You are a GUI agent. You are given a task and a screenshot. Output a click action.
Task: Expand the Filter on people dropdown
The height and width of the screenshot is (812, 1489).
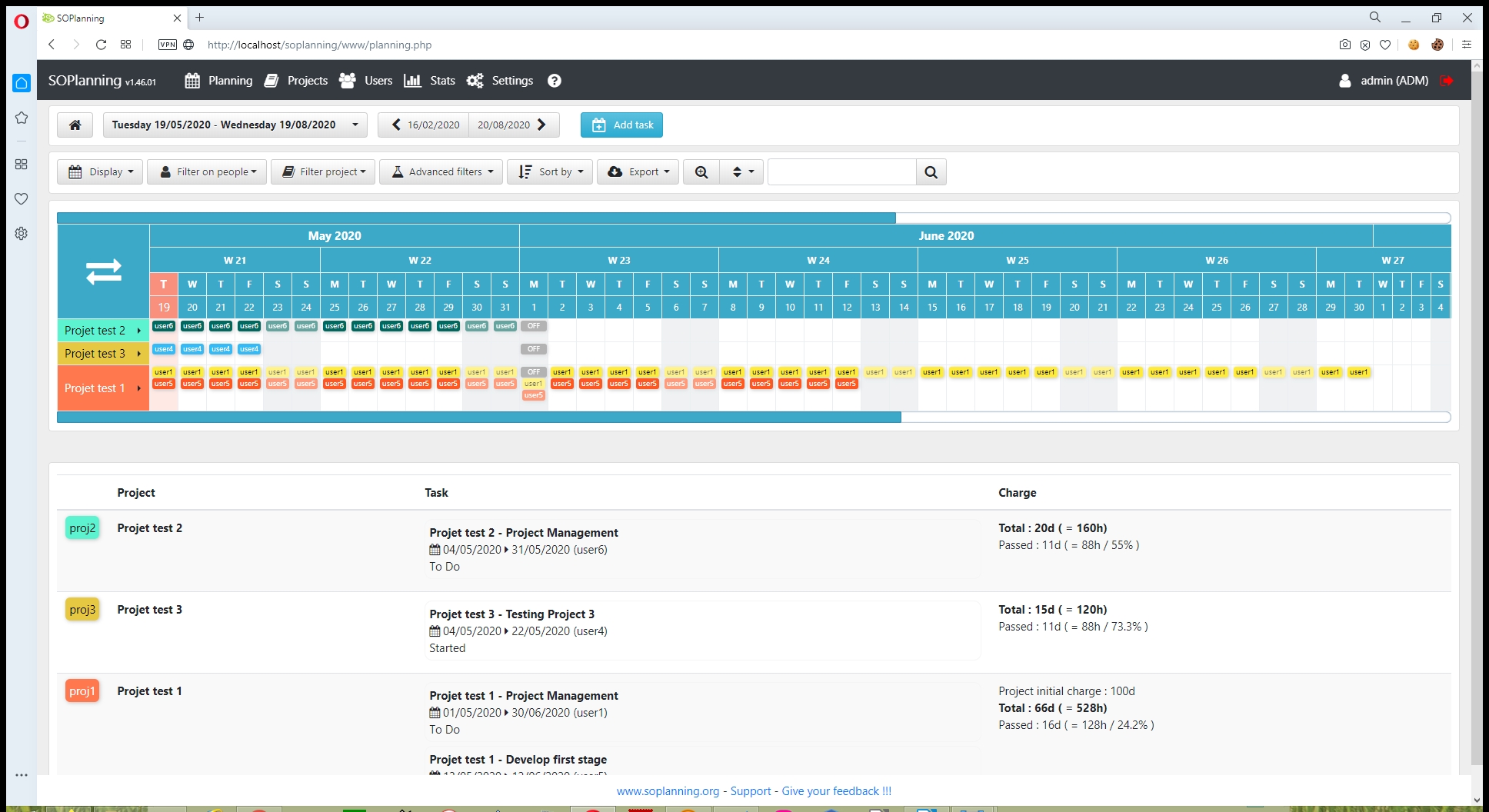click(207, 172)
